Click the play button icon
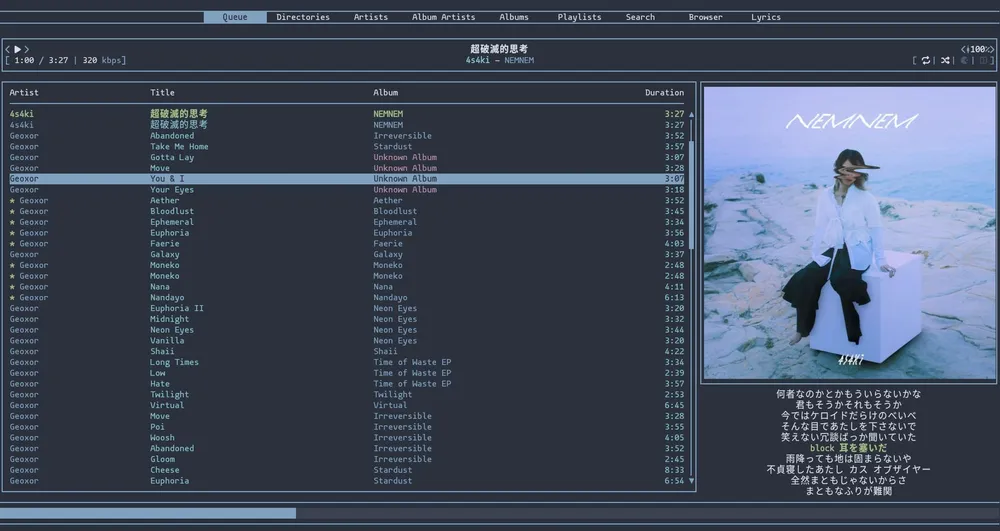Image resolution: width=1000 pixels, height=531 pixels. [x=17, y=49]
